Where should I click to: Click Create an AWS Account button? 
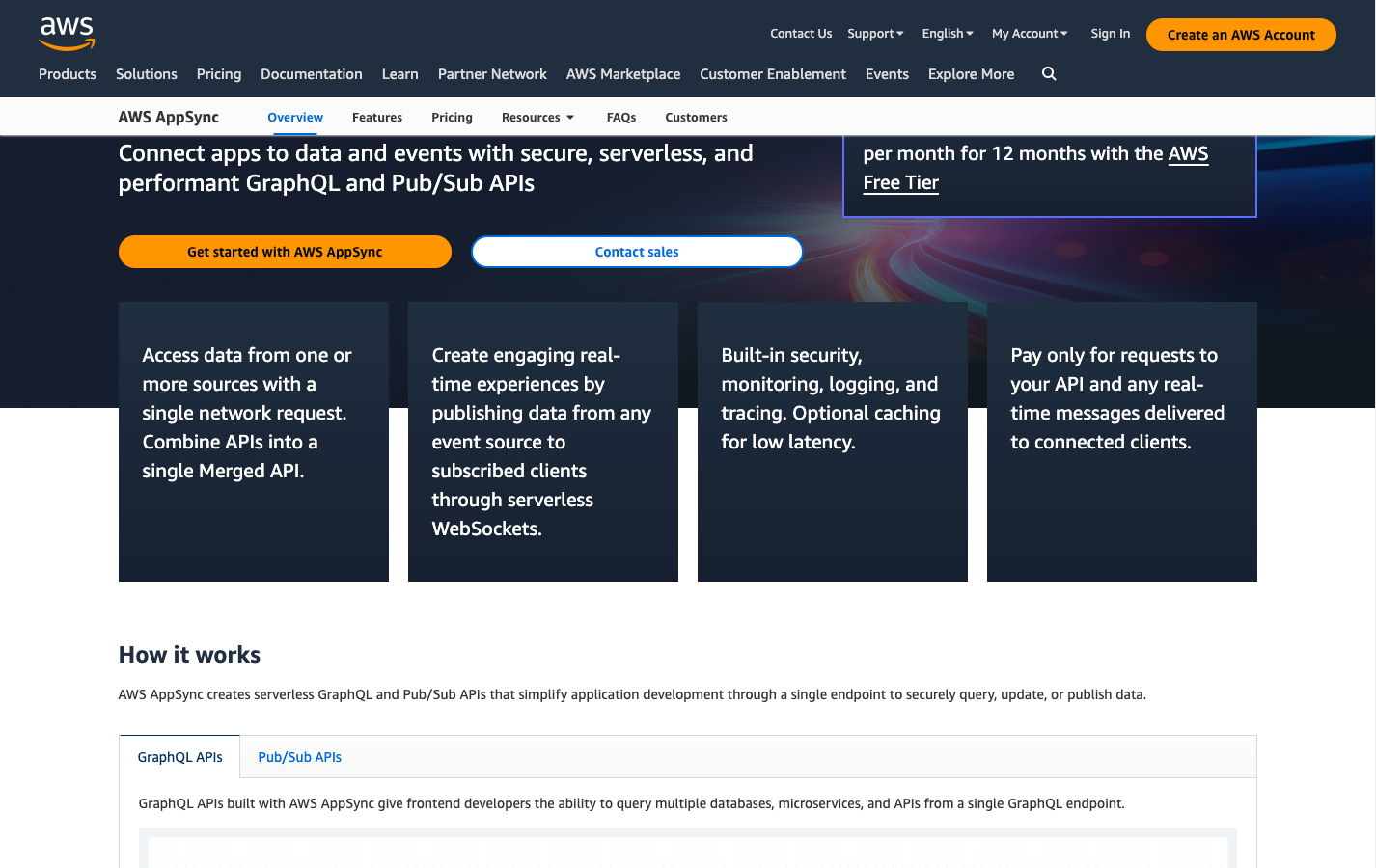1241,35
